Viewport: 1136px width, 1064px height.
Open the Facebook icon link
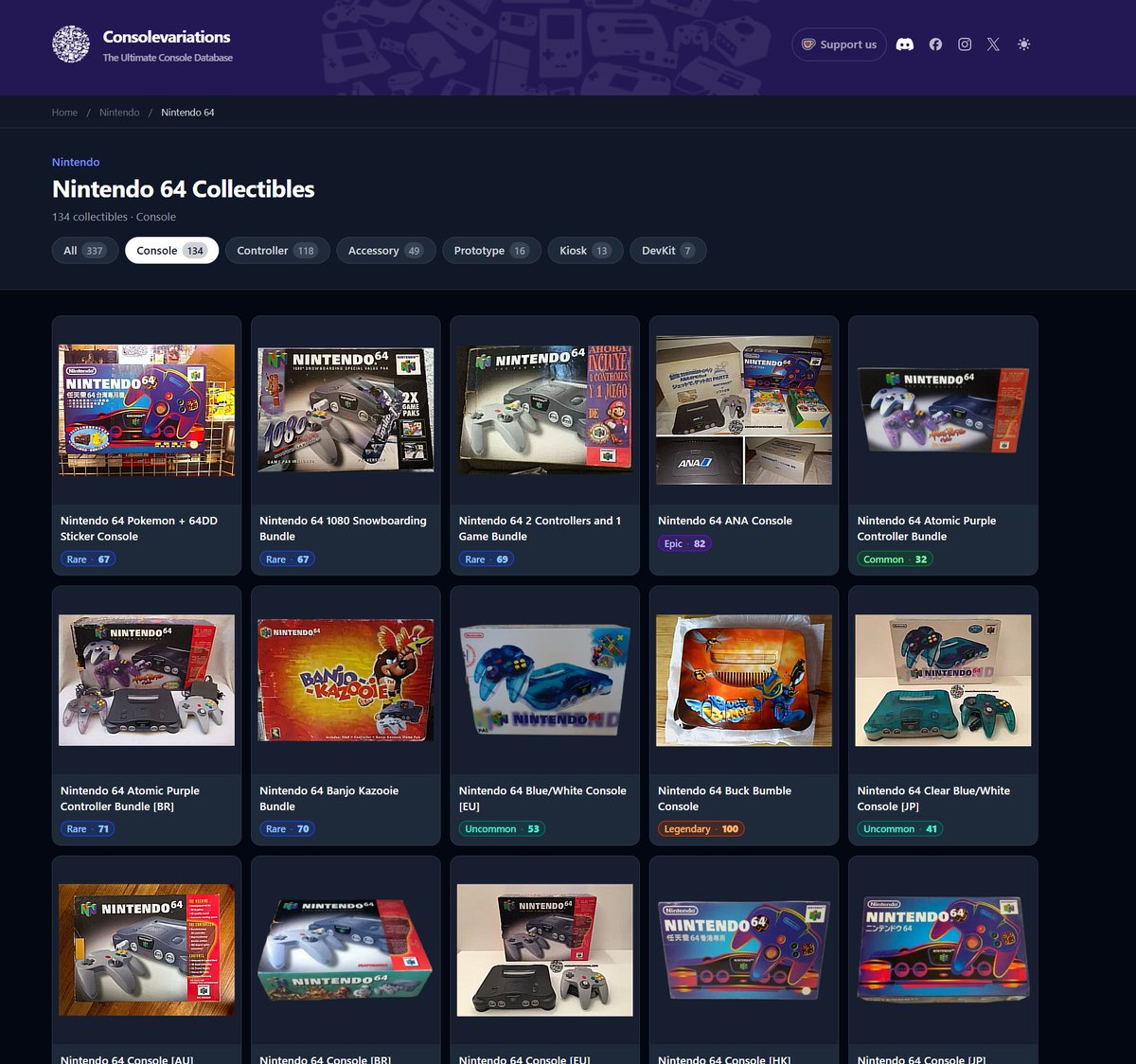pyautogui.click(x=935, y=44)
